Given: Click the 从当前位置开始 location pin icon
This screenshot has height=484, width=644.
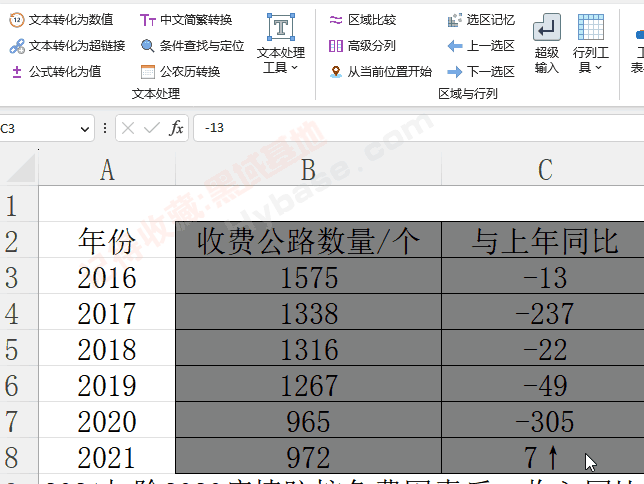Looking at the screenshot, I should pos(336,72).
